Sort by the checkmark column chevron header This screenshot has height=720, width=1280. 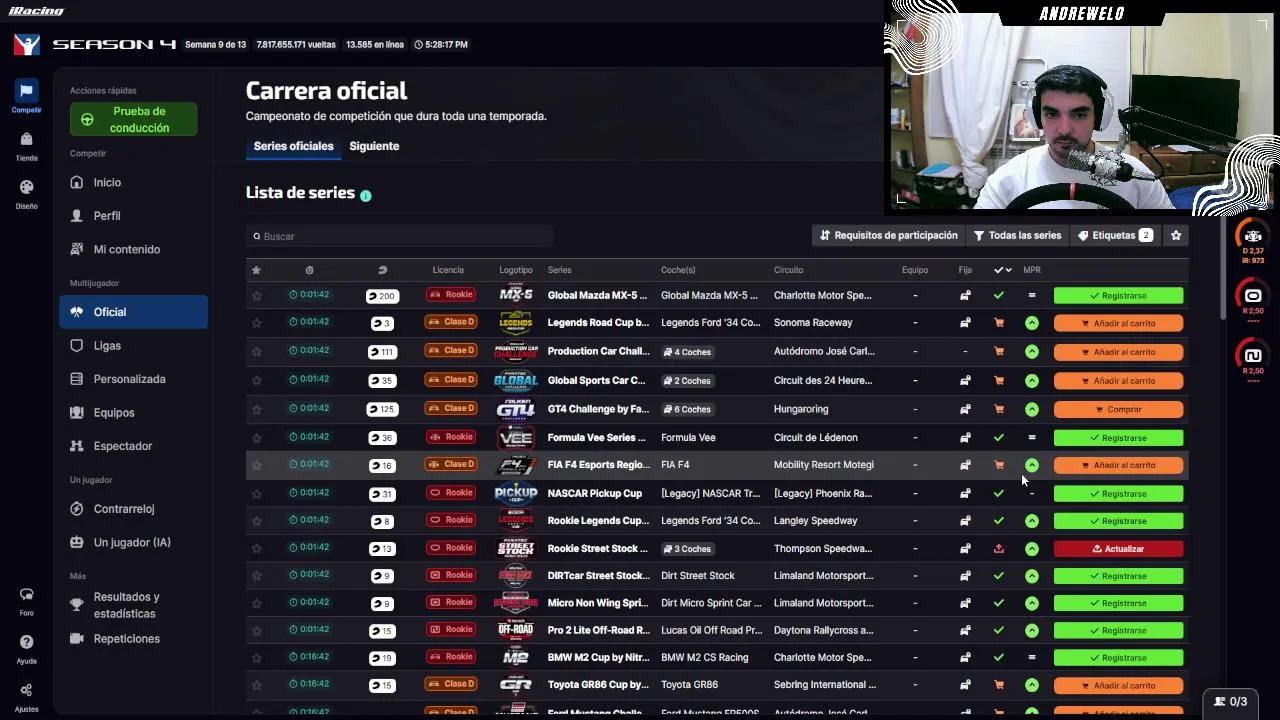1002,270
